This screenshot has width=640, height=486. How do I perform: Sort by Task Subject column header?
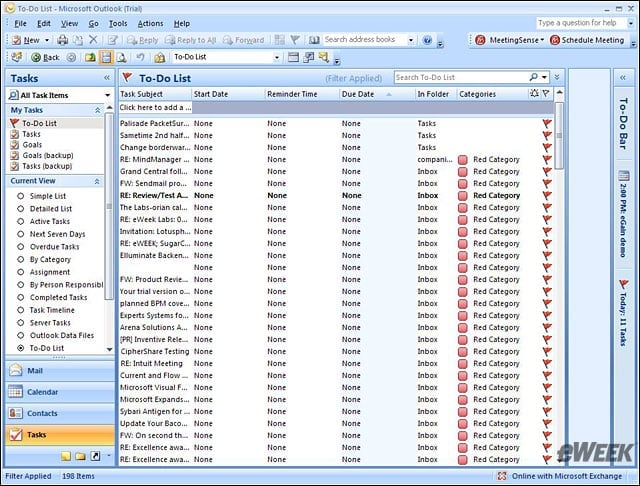click(155, 94)
